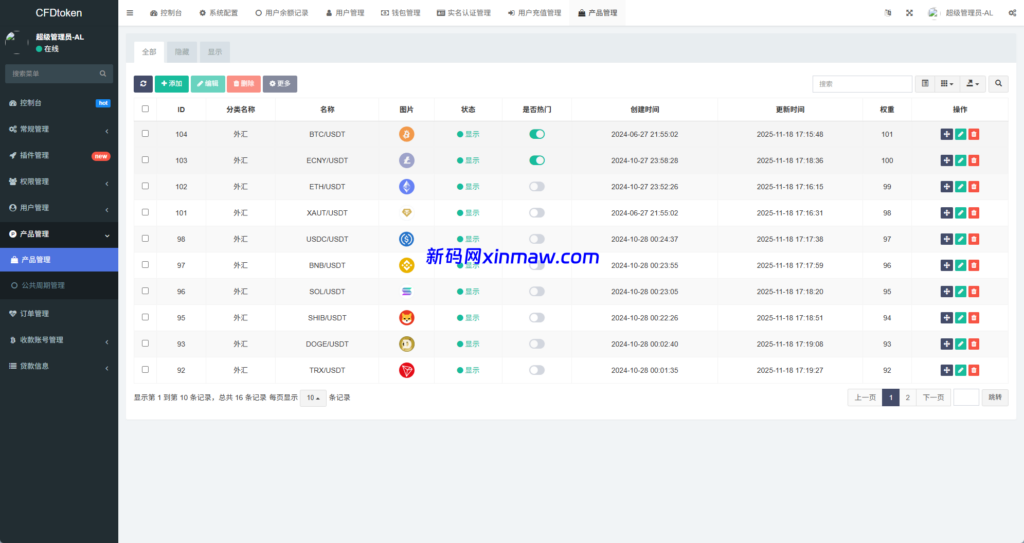The height and width of the screenshot is (543, 1024).
Task: Click the search magnifier button beside export
Action: pyautogui.click(x=998, y=84)
